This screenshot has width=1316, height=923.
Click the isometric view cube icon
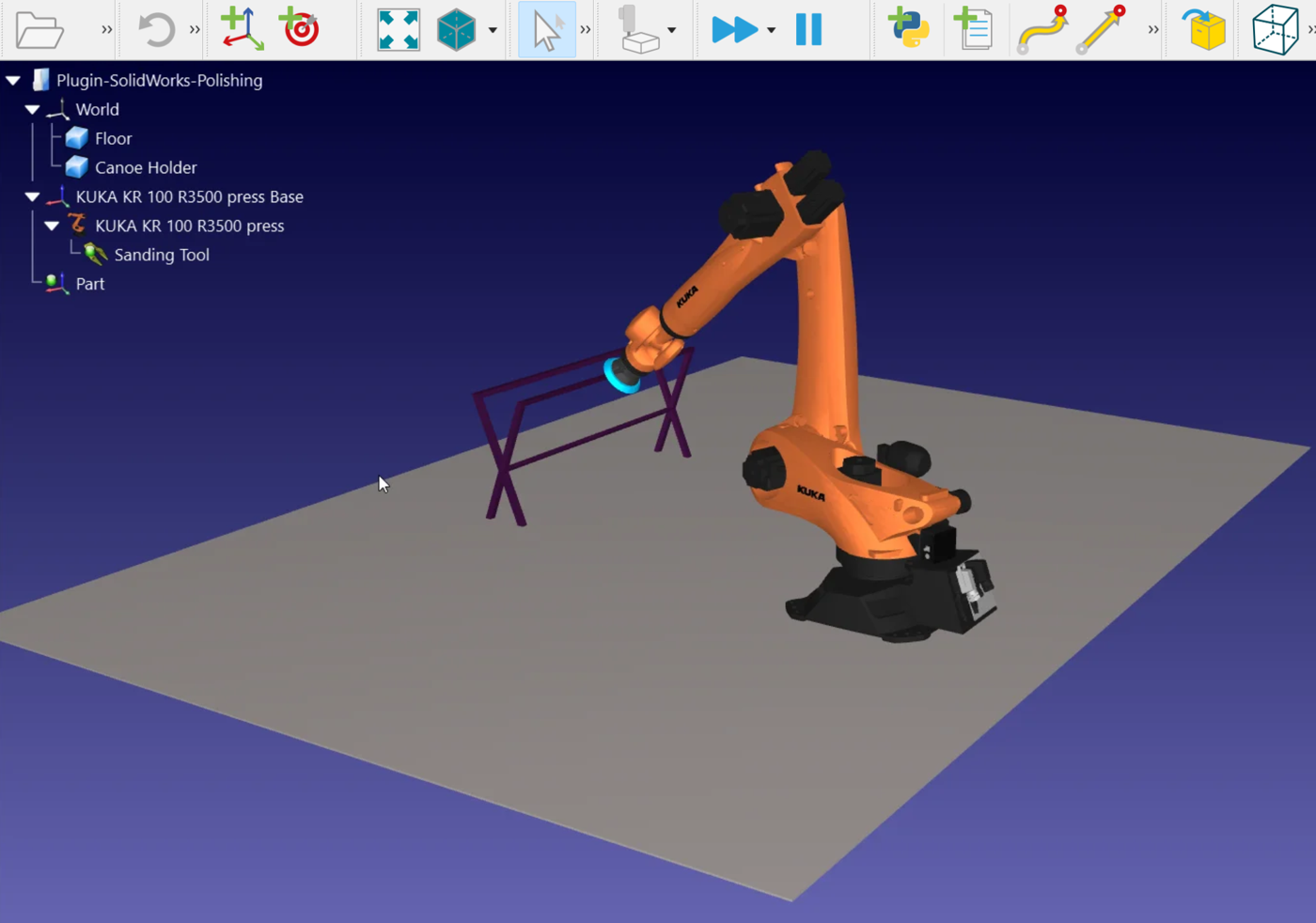click(457, 30)
